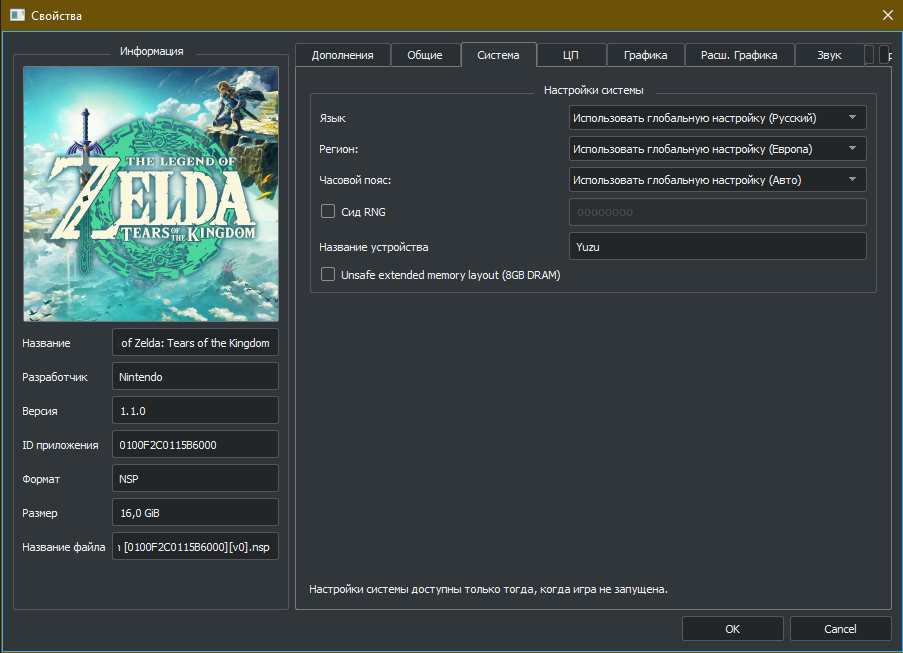Screen dimensions: 903x653
Task: Click the ID приложения label
Action: (x=60, y=445)
